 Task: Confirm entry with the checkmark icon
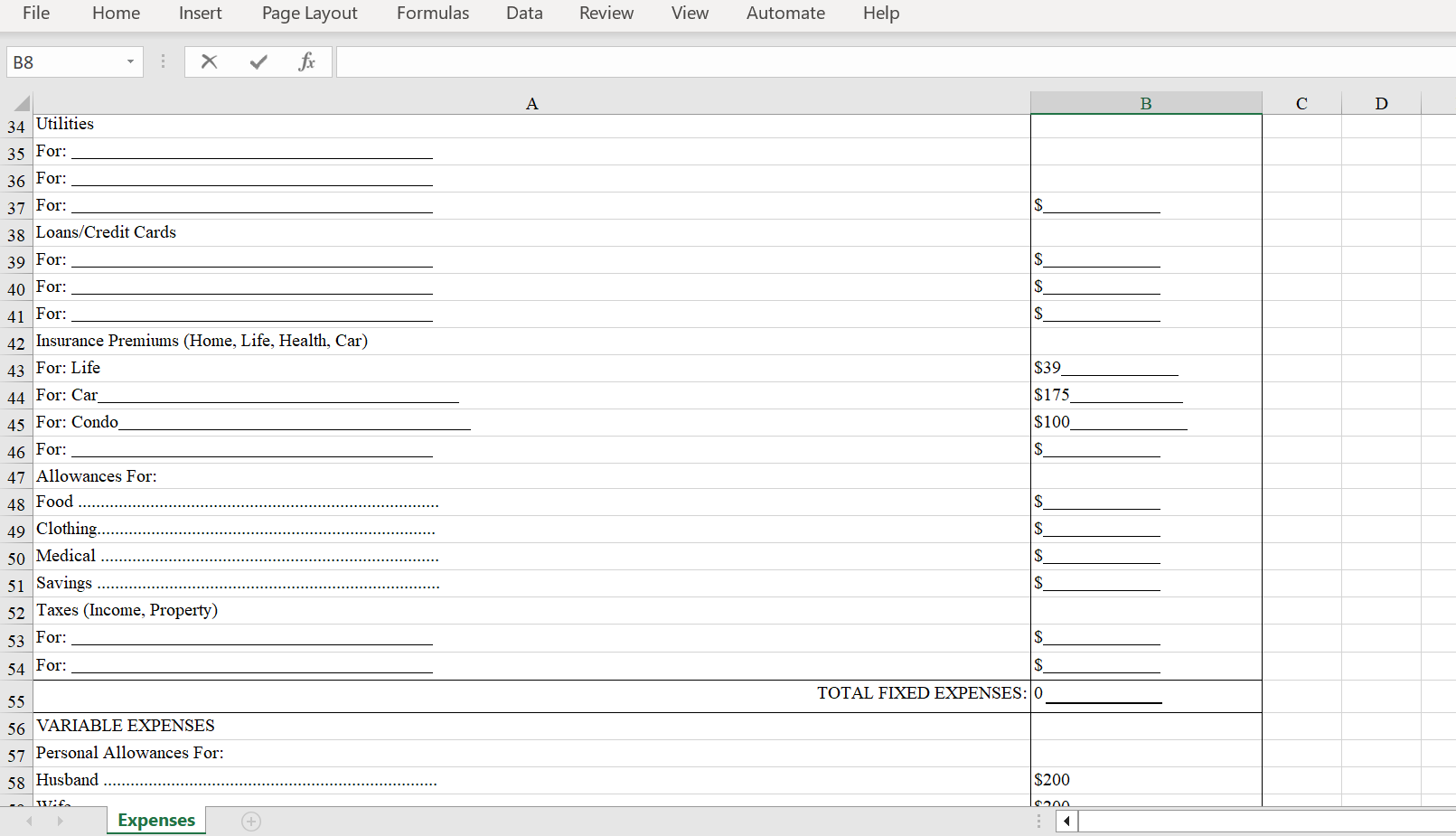pyautogui.click(x=258, y=61)
